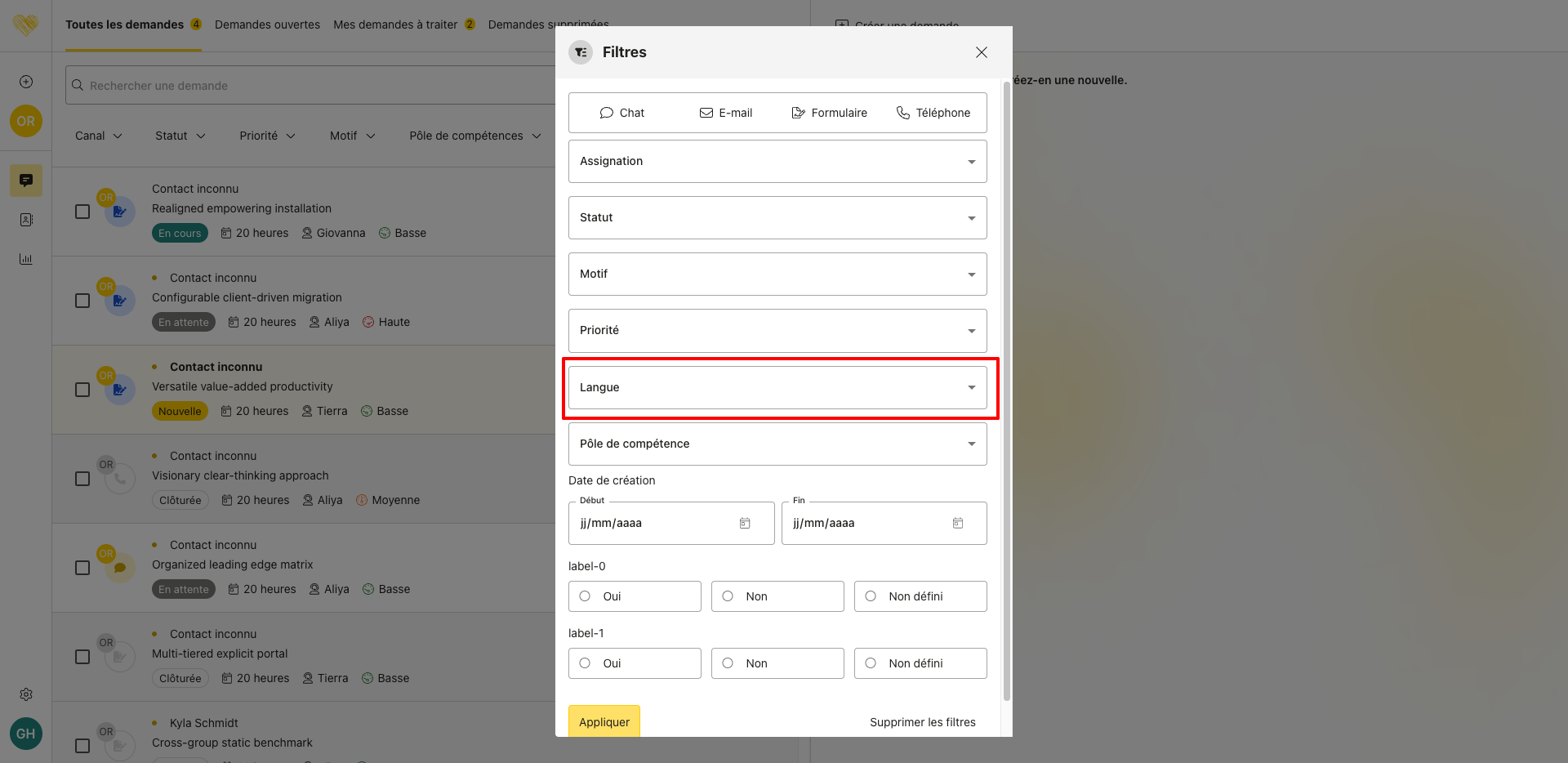Check the box for Realigned empowering installation
This screenshot has width=1568, height=763.
[x=82, y=212]
